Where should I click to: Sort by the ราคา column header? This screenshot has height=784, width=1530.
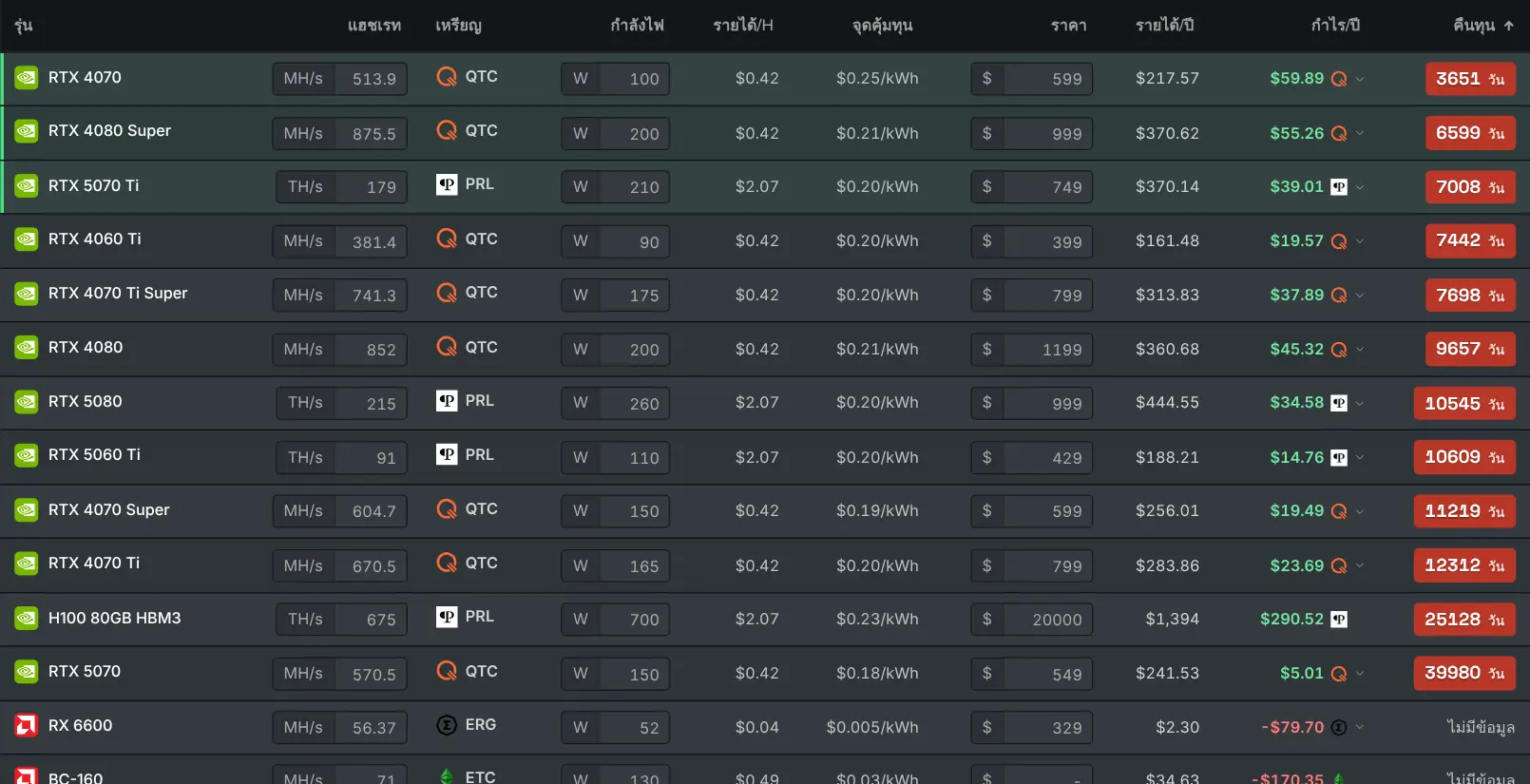[1069, 26]
